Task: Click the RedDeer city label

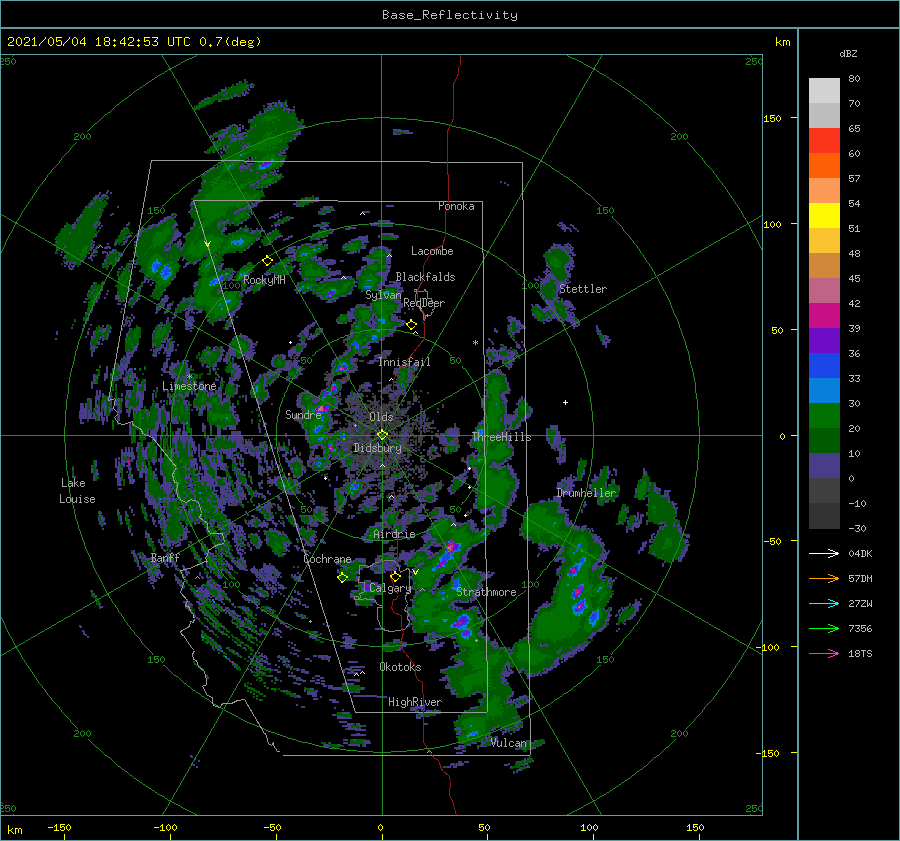Action: coord(424,303)
